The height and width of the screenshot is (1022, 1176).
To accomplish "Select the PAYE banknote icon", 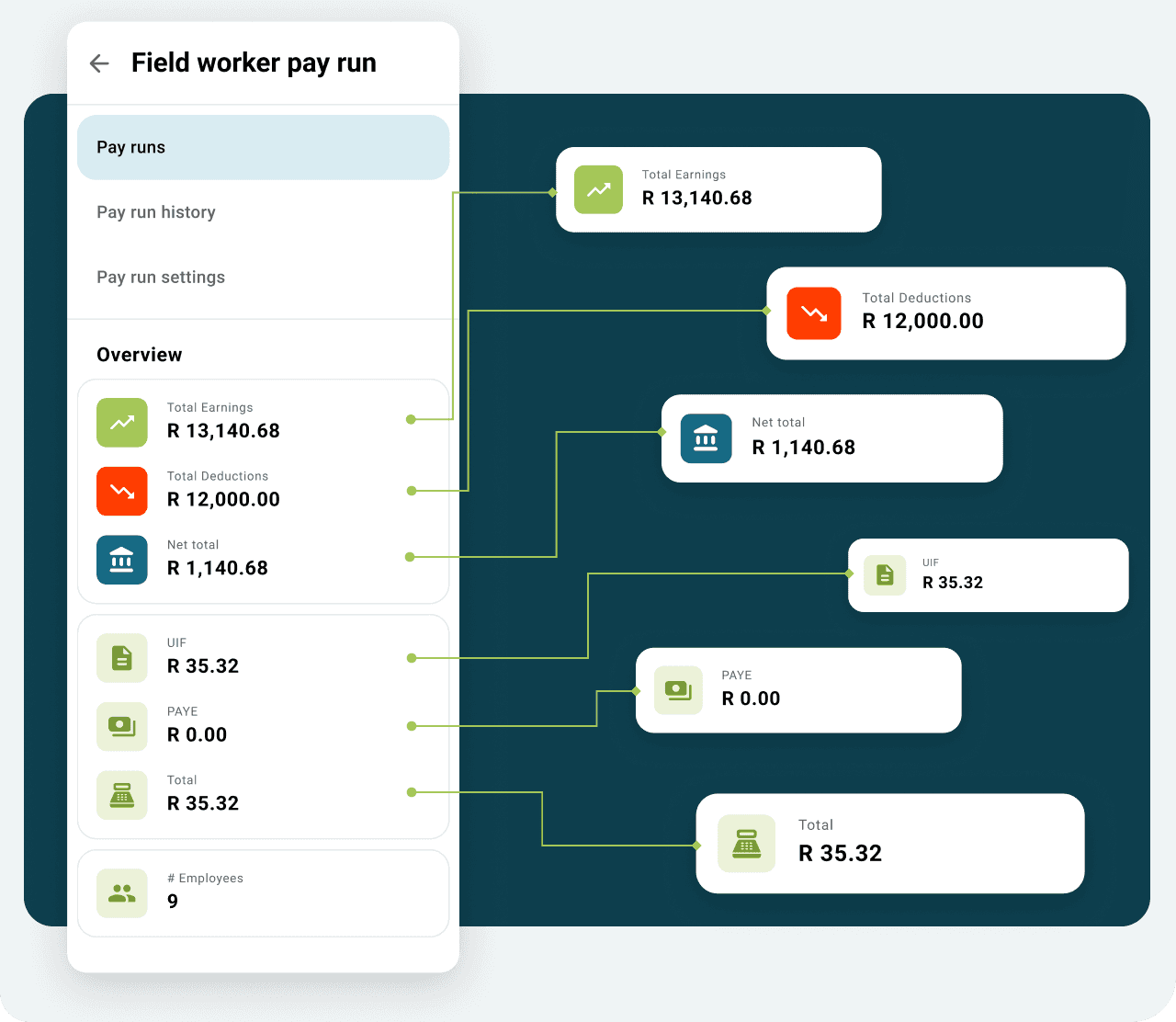I will (121, 727).
